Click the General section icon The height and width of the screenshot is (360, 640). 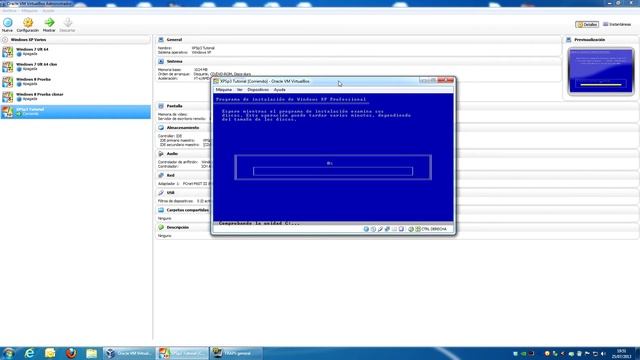coord(161,40)
